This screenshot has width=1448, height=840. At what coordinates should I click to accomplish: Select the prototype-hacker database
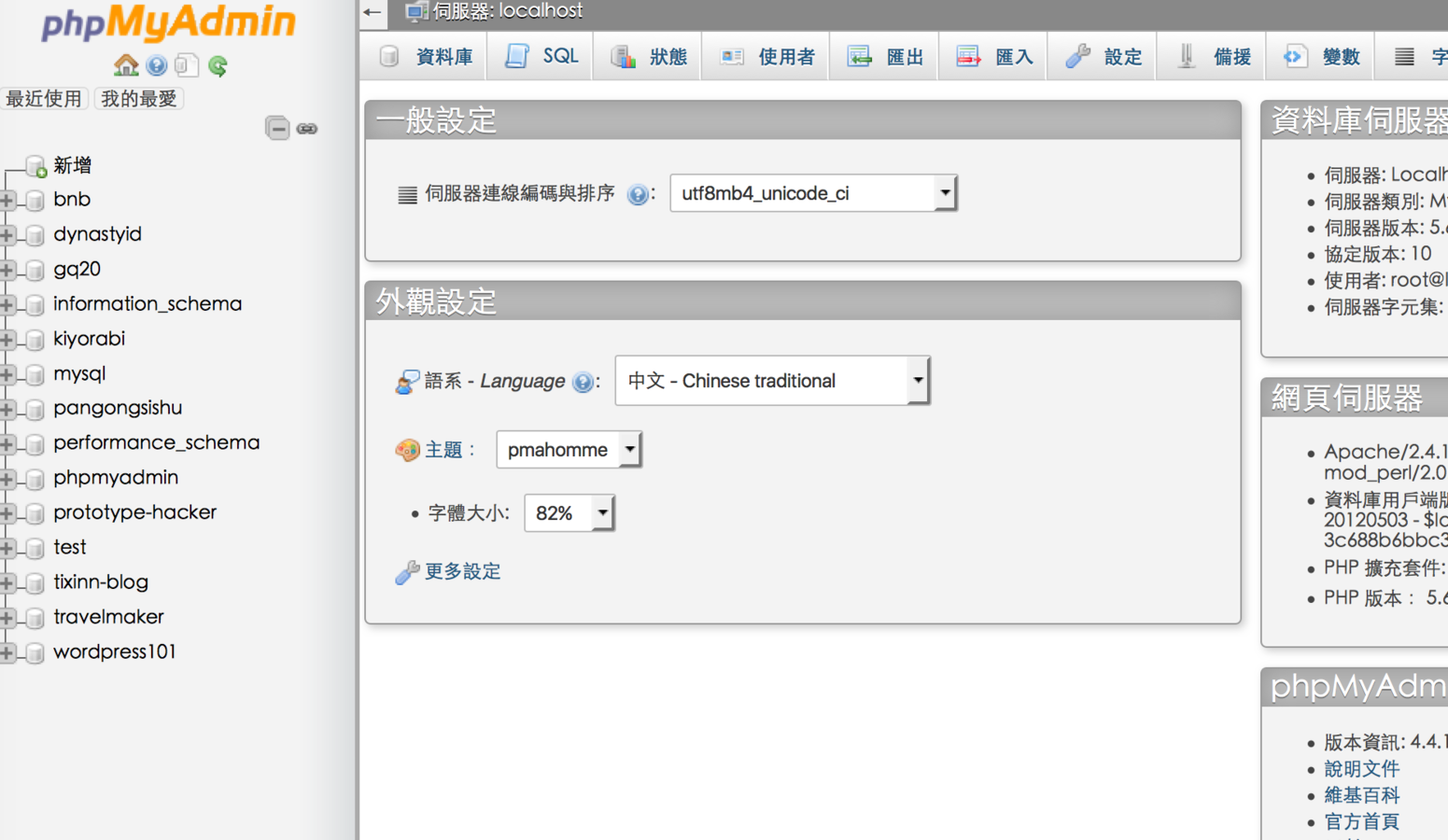135,512
